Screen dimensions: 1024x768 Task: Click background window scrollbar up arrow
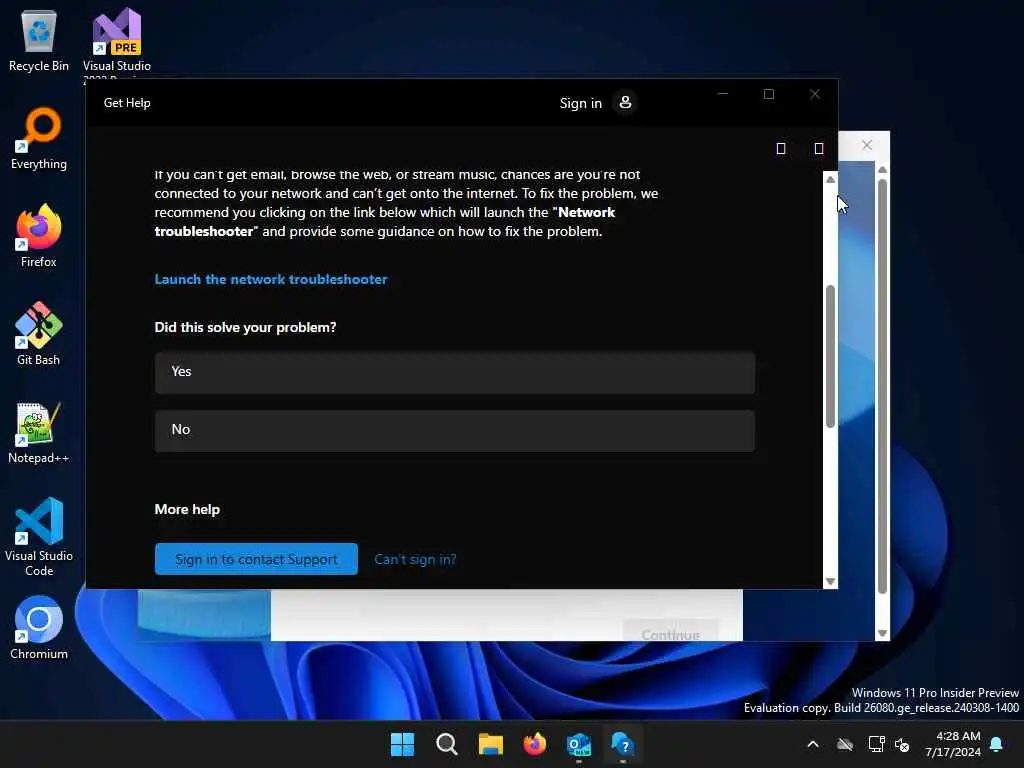tap(882, 170)
